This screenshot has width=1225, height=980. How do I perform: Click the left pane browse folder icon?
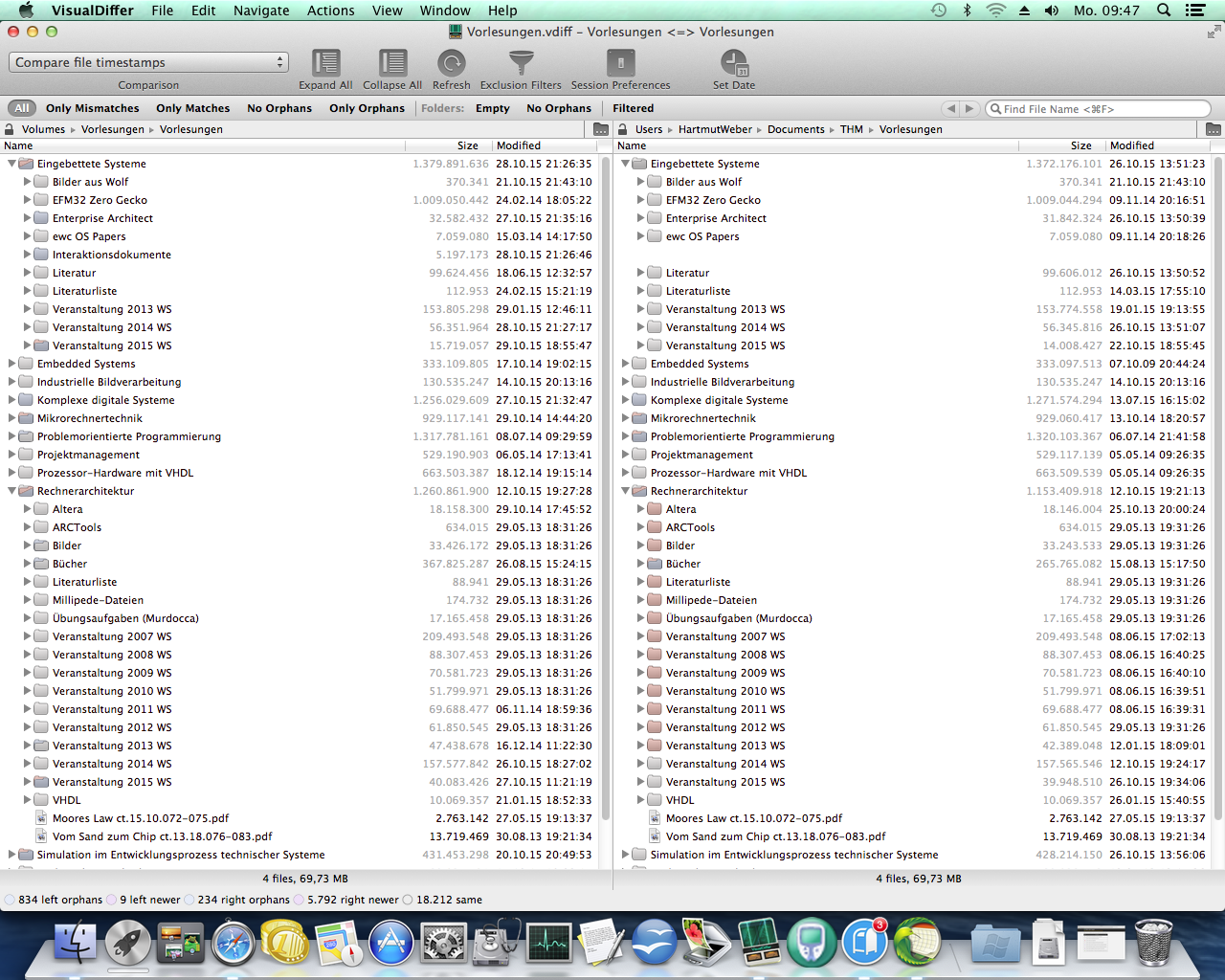coord(601,129)
